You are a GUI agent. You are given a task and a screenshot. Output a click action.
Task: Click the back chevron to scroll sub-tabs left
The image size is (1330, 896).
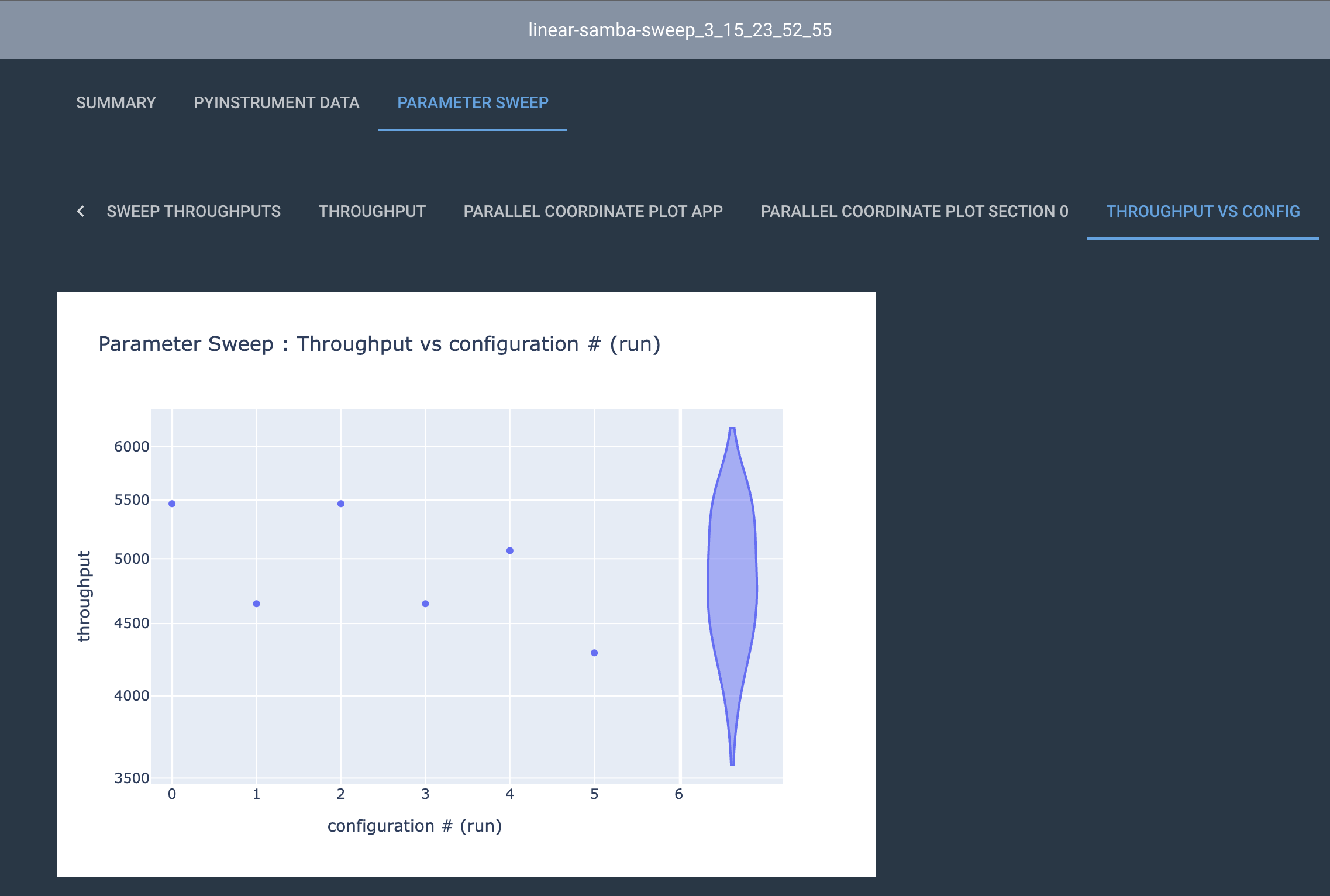point(81,211)
